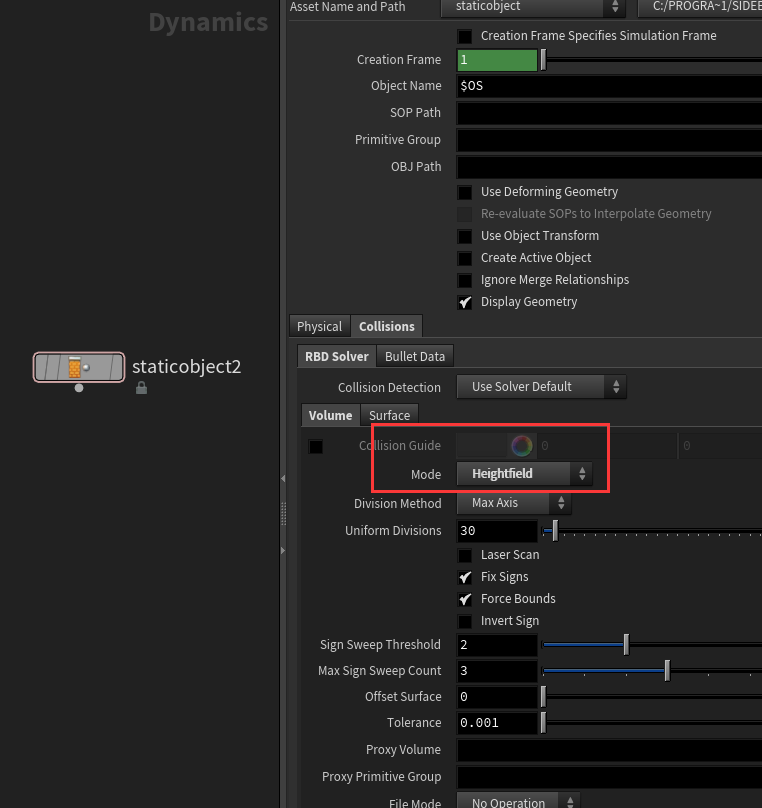Toggle the Collision Guide enable checkbox
Image resolution: width=762 pixels, height=808 pixels.
tap(316, 446)
